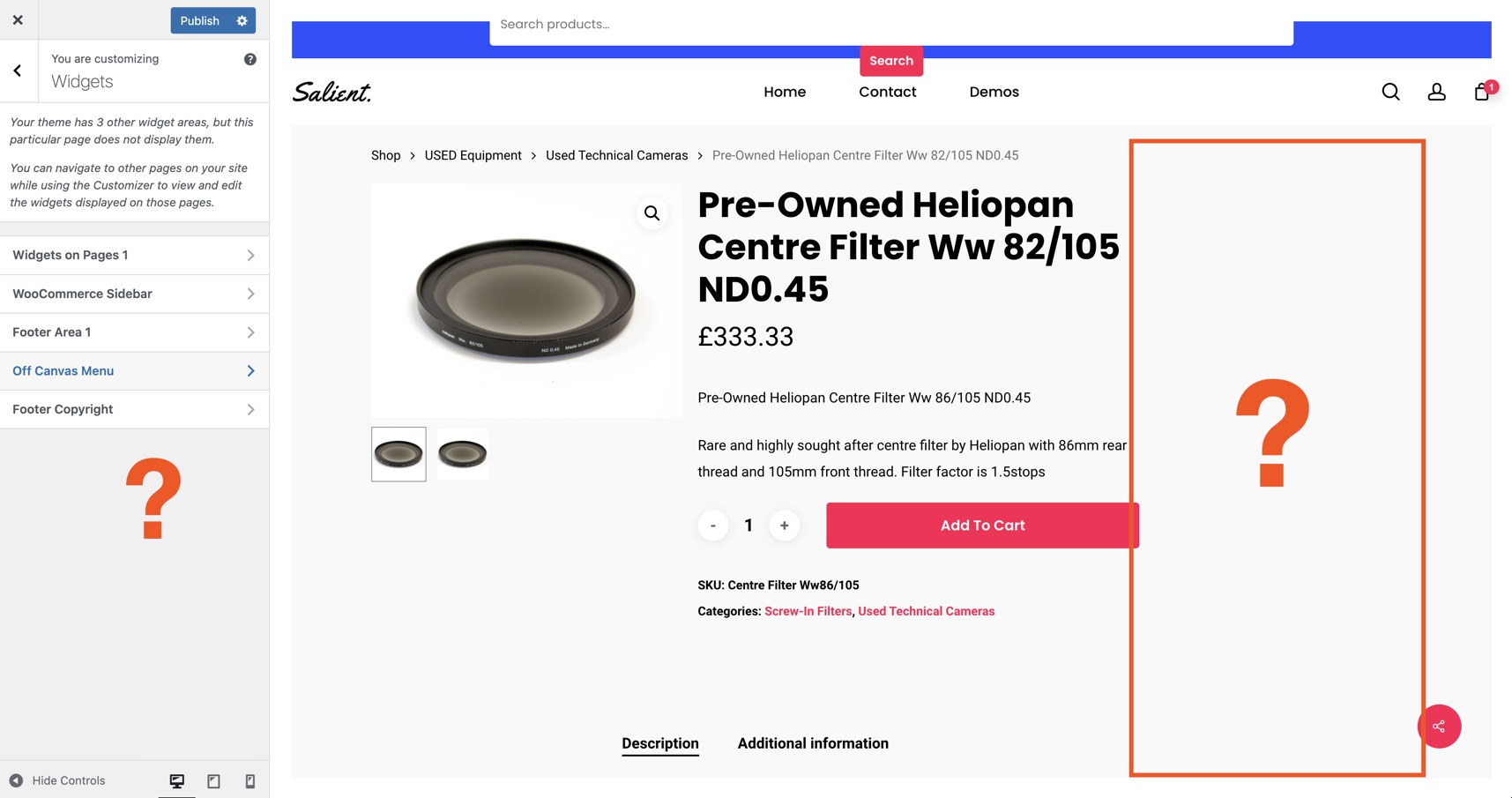Switch to desktop preview mode
The width and height of the screenshot is (1512, 798).
click(177, 781)
